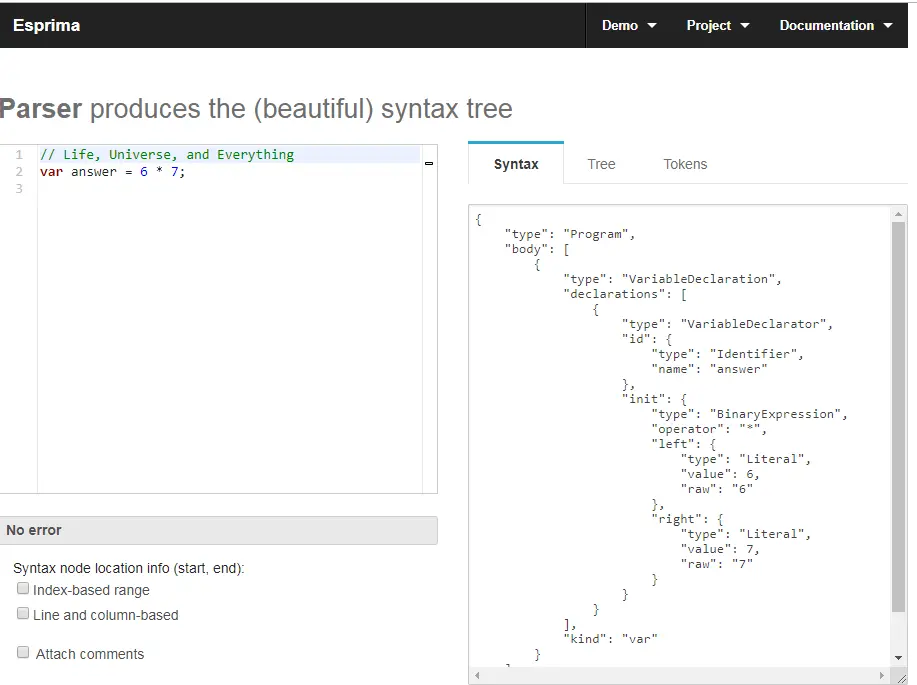
Task: Click the small marker icon beside the code editor
Action: pyautogui.click(x=429, y=162)
